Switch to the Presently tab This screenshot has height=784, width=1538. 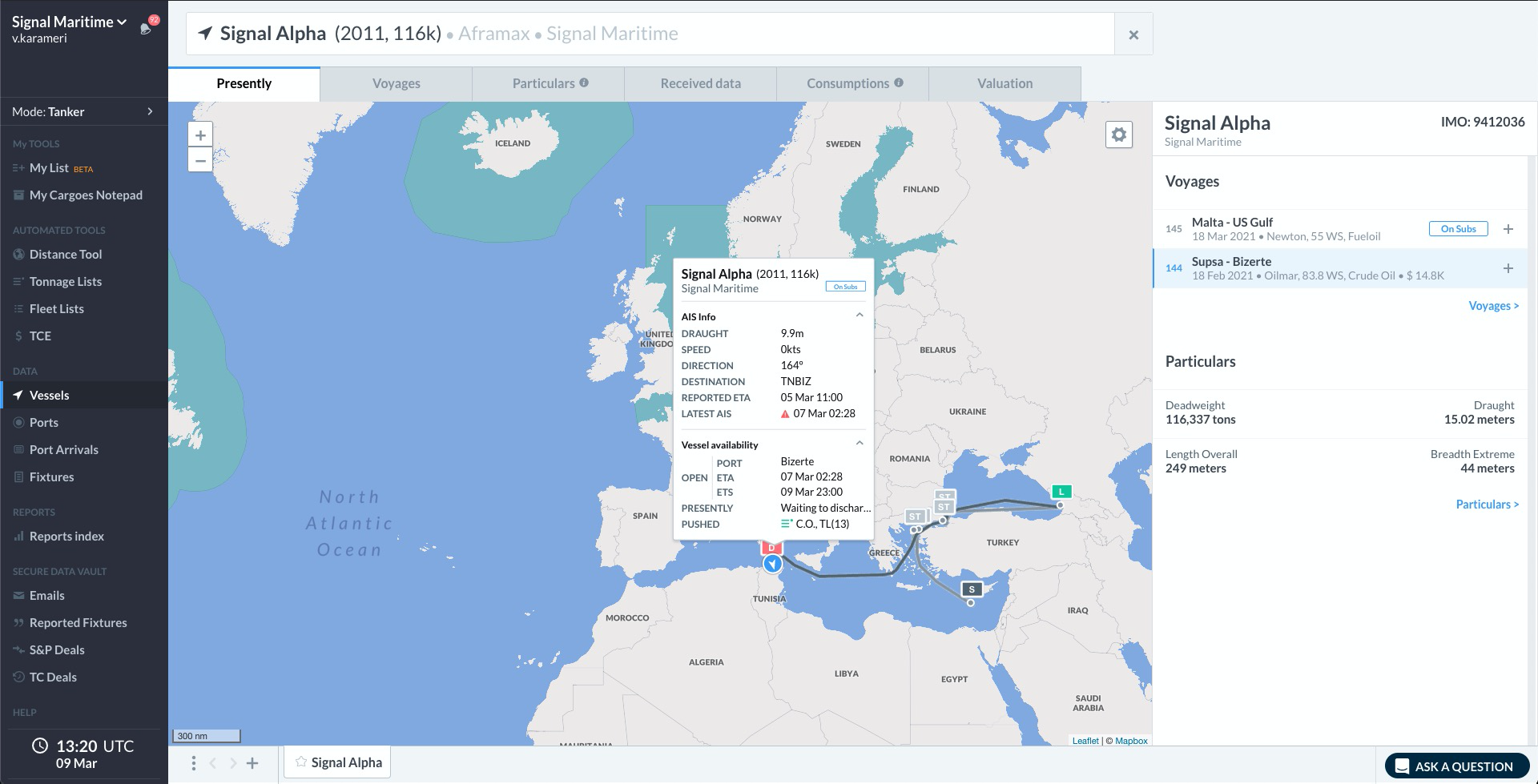point(244,84)
